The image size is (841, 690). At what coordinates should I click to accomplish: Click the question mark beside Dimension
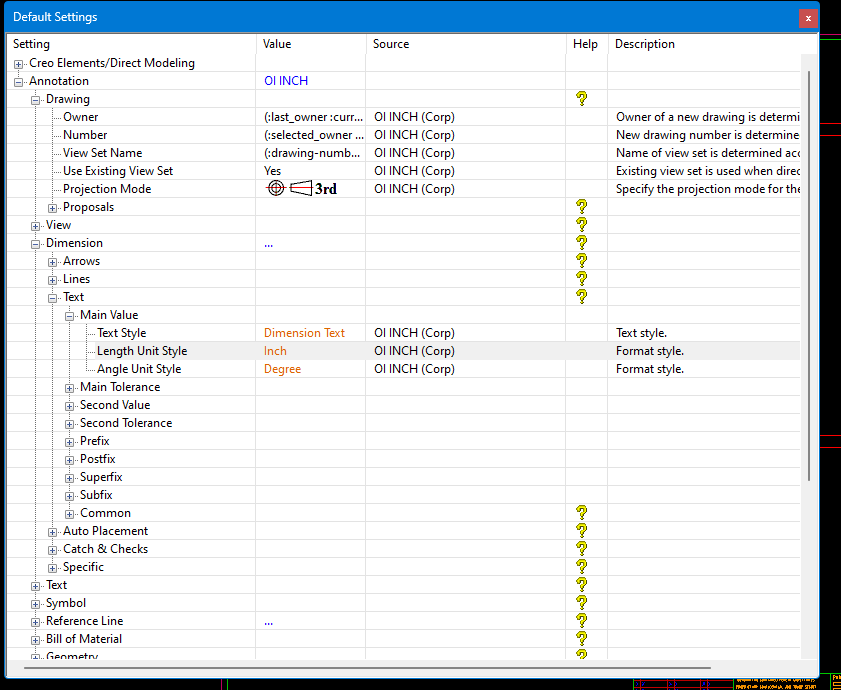(582, 242)
